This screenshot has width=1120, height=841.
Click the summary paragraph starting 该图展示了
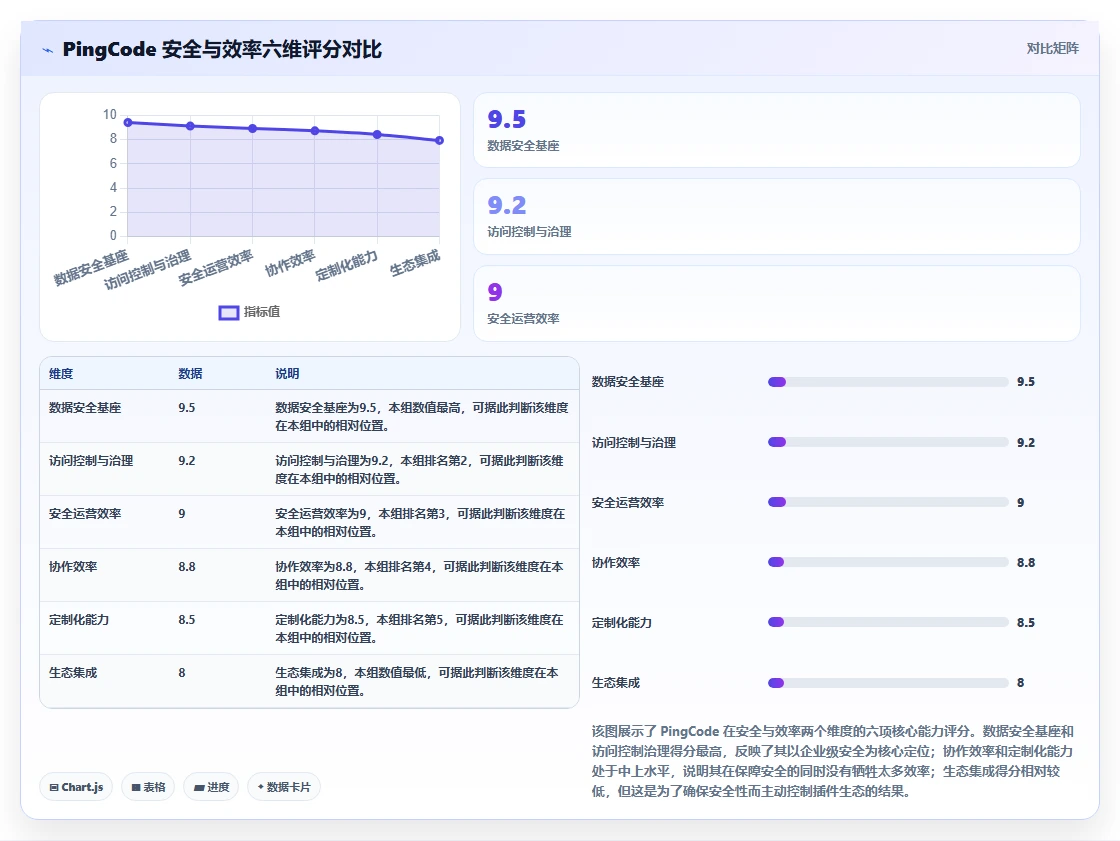(833, 761)
